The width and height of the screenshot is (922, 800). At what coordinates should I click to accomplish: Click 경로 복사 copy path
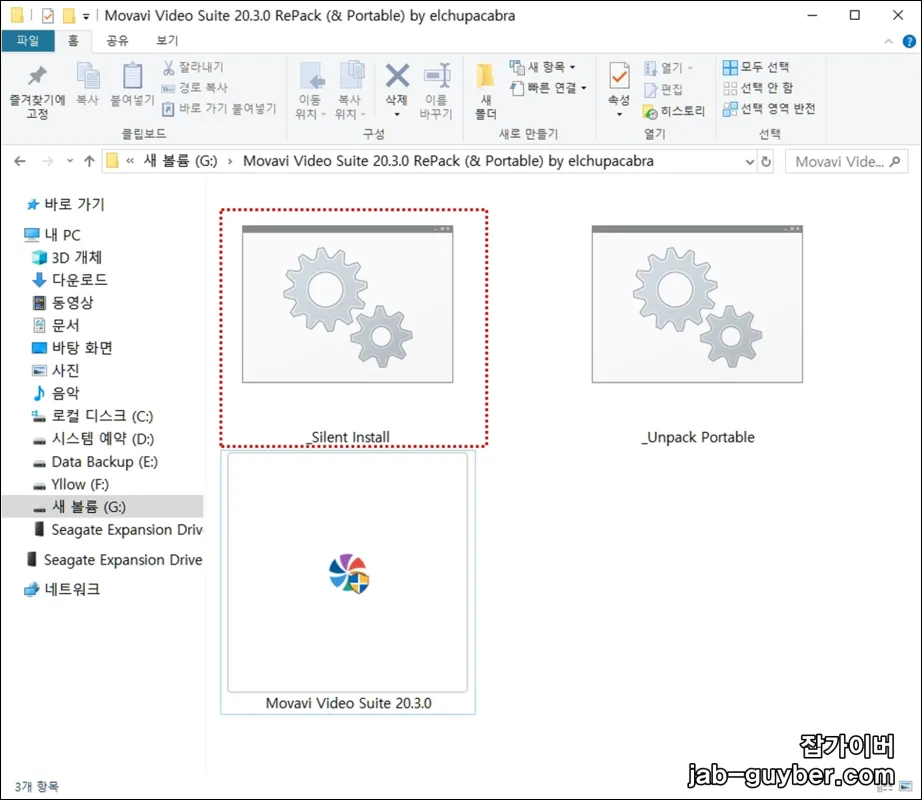point(195,88)
